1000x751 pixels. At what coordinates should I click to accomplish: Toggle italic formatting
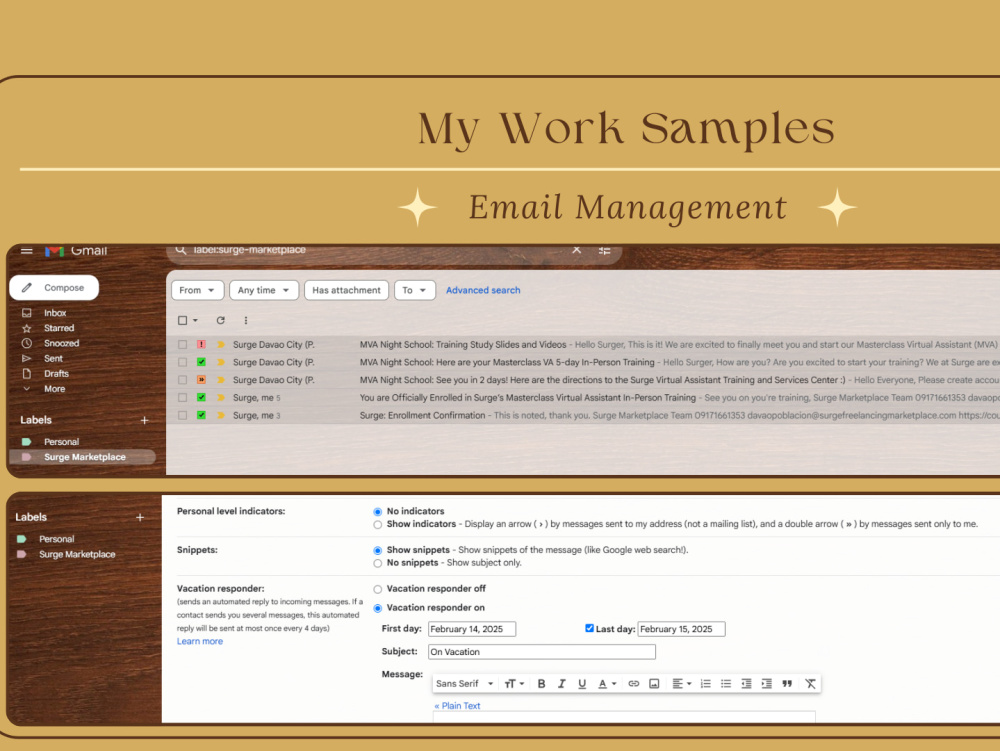pos(561,684)
